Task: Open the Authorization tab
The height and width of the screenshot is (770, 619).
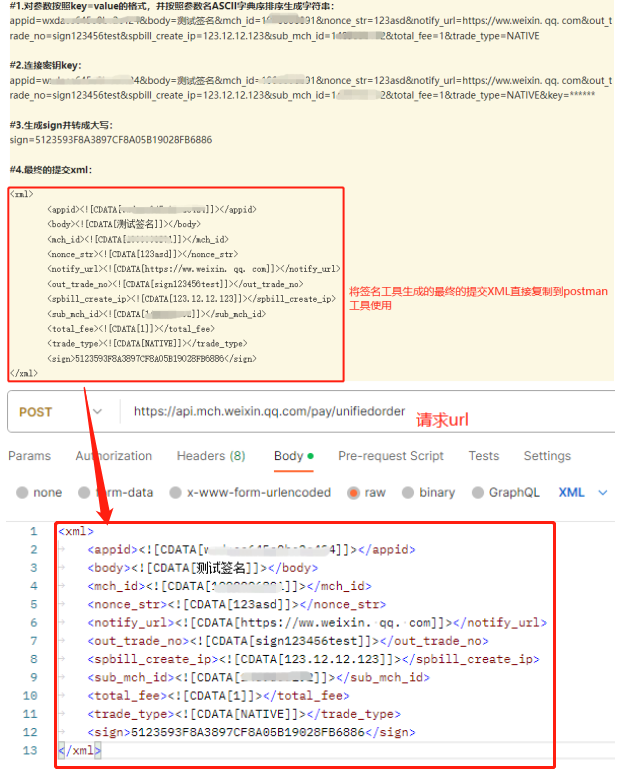Action: coord(114,456)
